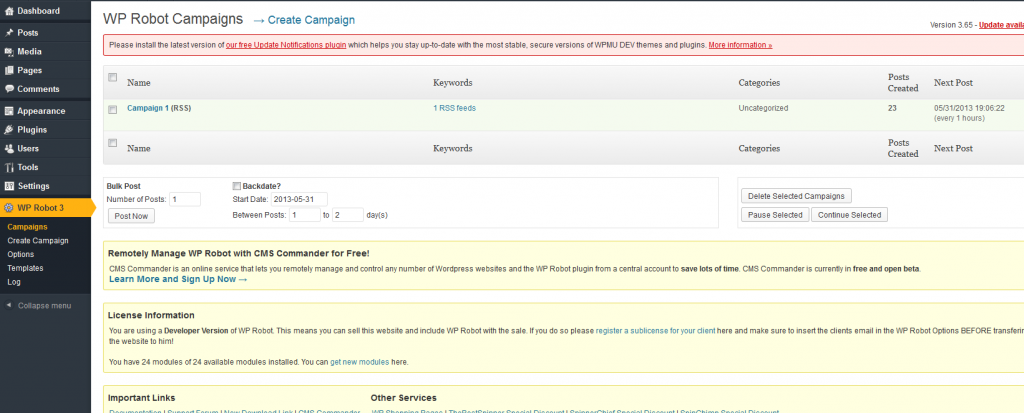This screenshot has width=1024, height=413.
Task: Check the Campaign 1 row checkbox
Action: pos(113,108)
